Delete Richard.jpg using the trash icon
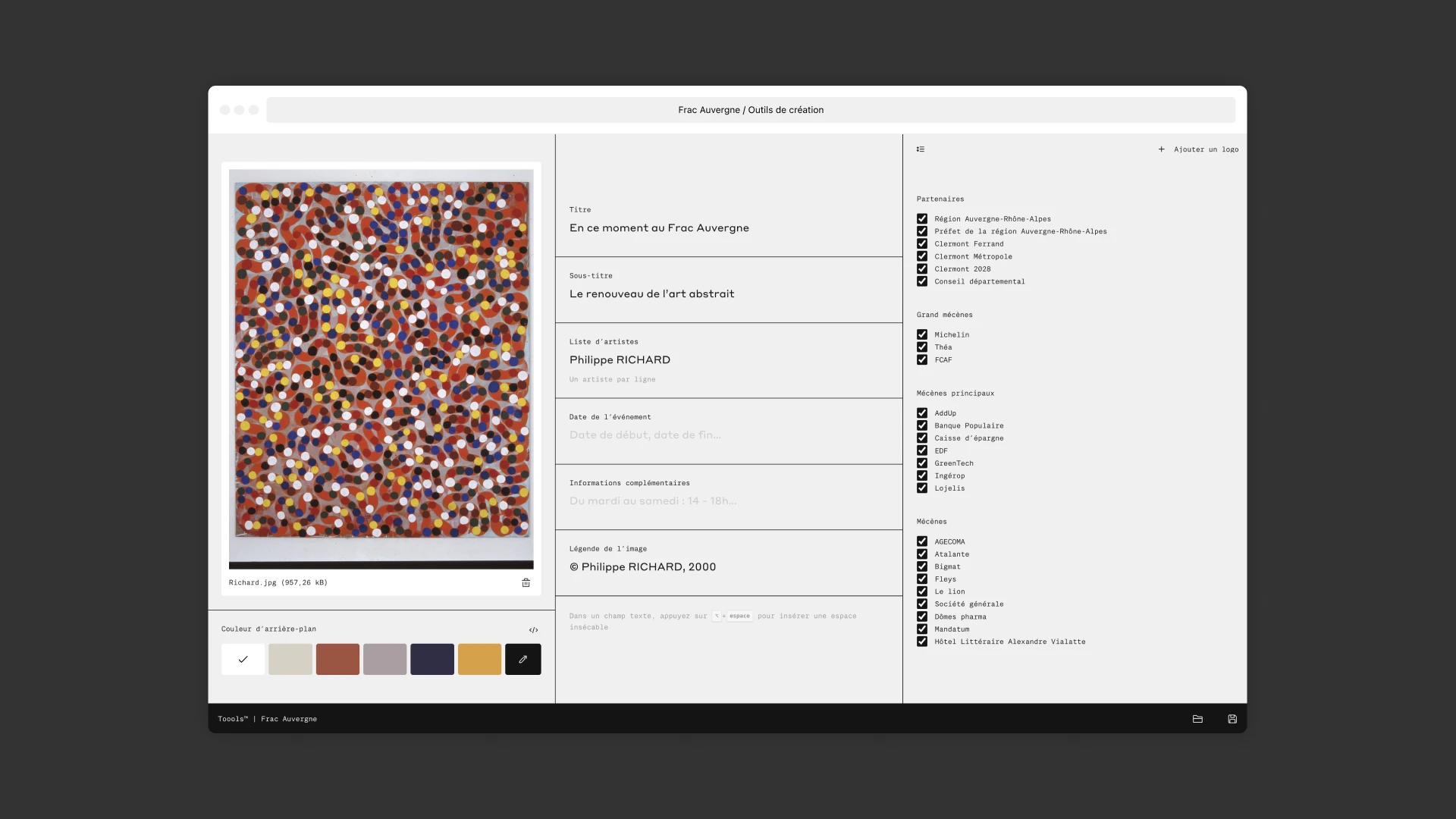1456x819 pixels. pyautogui.click(x=526, y=582)
